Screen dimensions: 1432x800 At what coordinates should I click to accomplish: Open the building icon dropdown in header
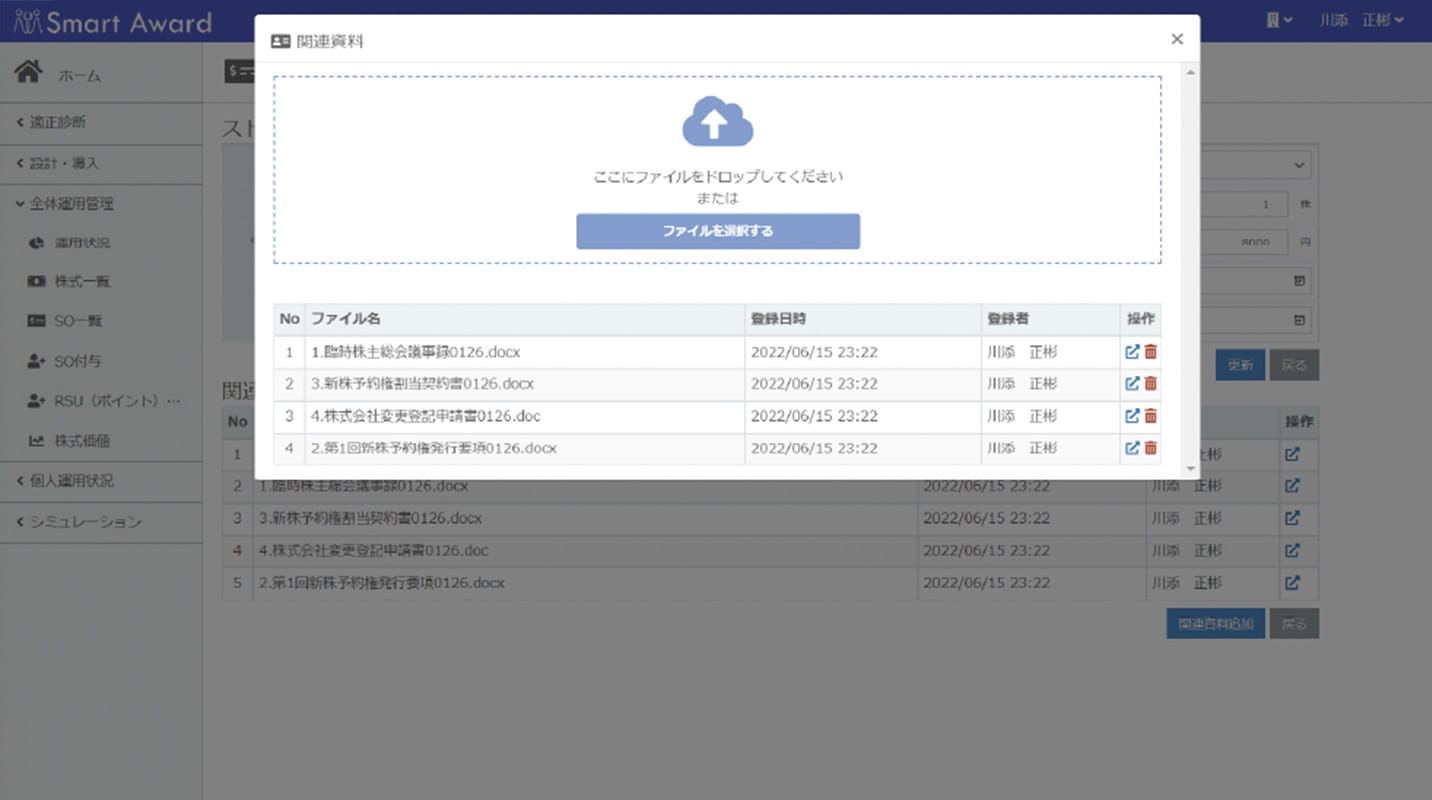point(1279,20)
